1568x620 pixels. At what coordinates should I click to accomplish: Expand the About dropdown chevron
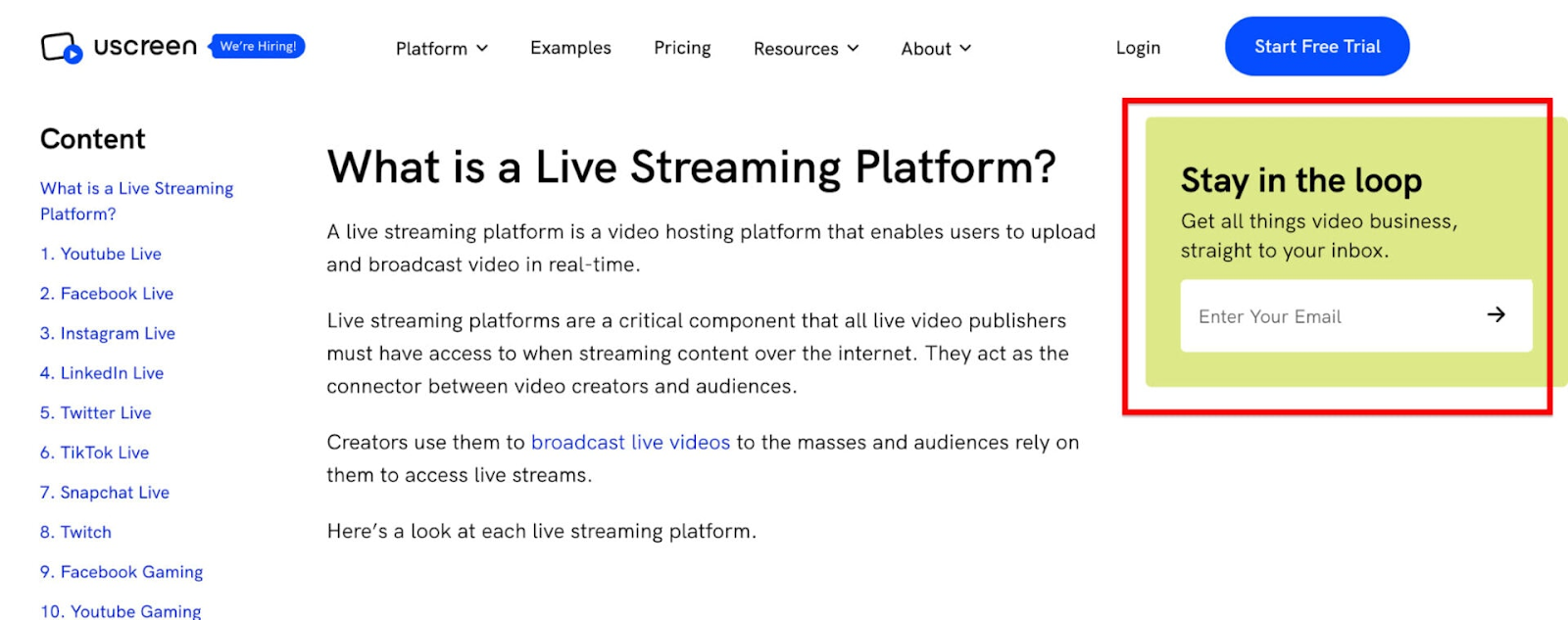pyautogui.click(x=965, y=48)
